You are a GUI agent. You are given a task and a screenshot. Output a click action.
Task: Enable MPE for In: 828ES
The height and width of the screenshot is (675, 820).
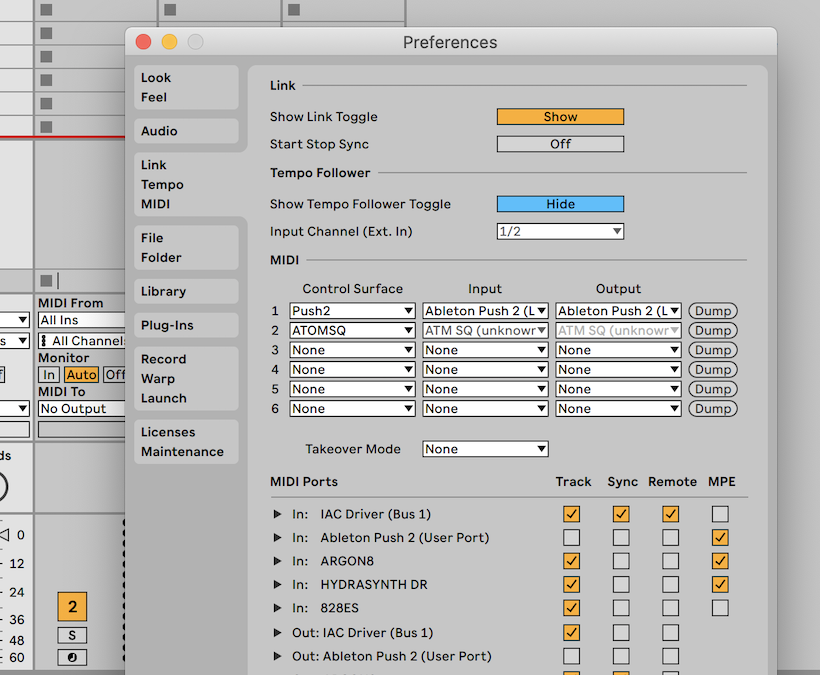click(720, 608)
